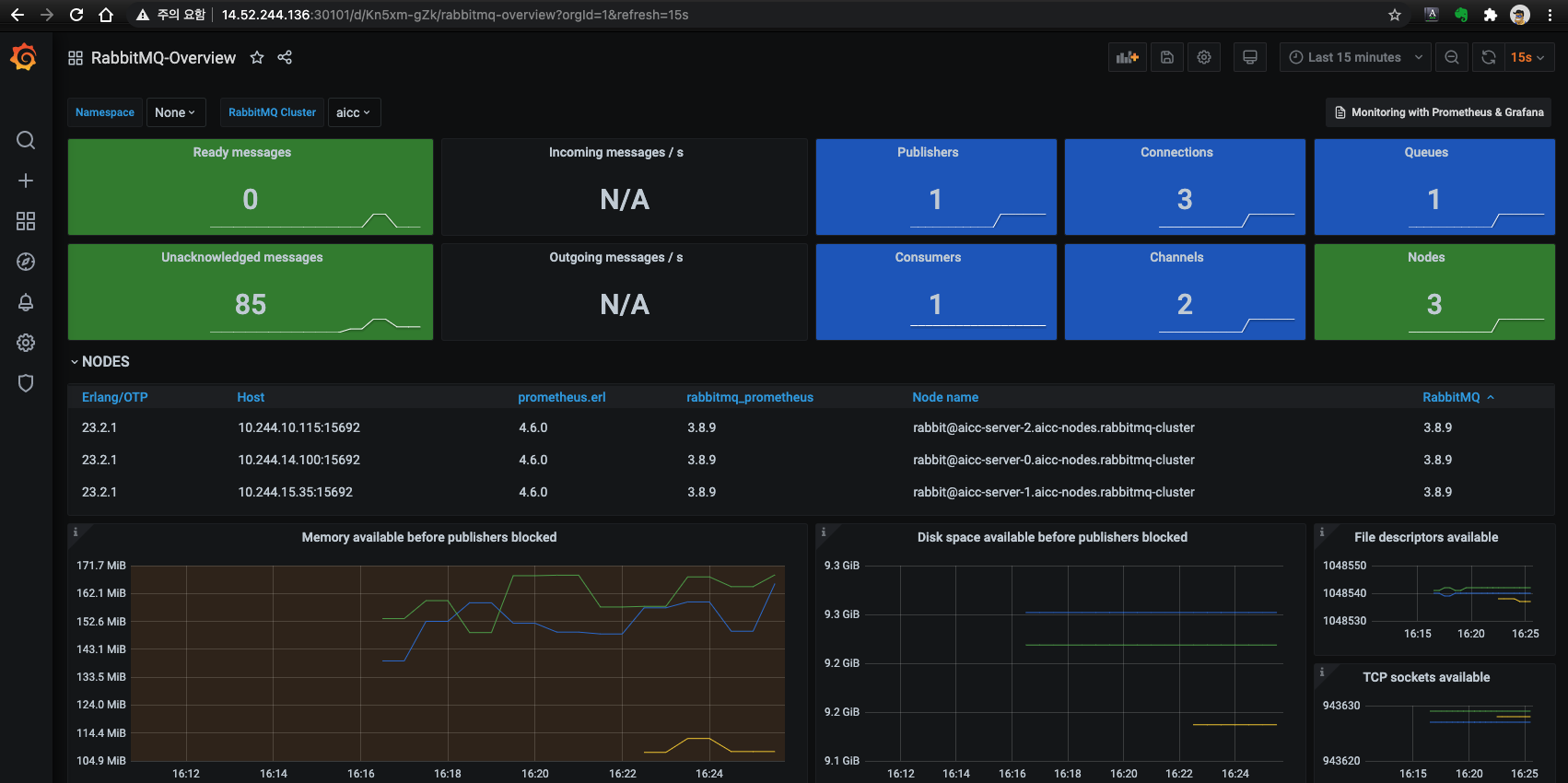This screenshot has width=1568, height=783.
Task: Sort table by rabbitmq_prometheus column
Action: pyautogui.click(x=750, y=397)
